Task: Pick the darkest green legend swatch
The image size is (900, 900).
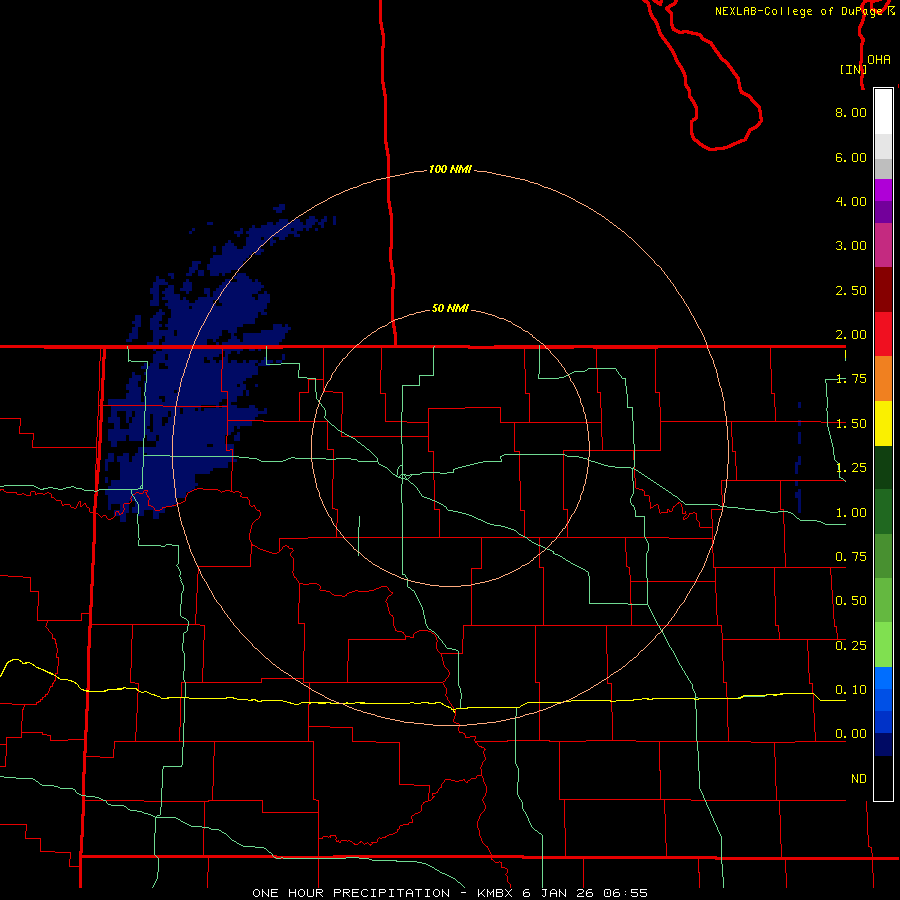Action: click(883, 467)
